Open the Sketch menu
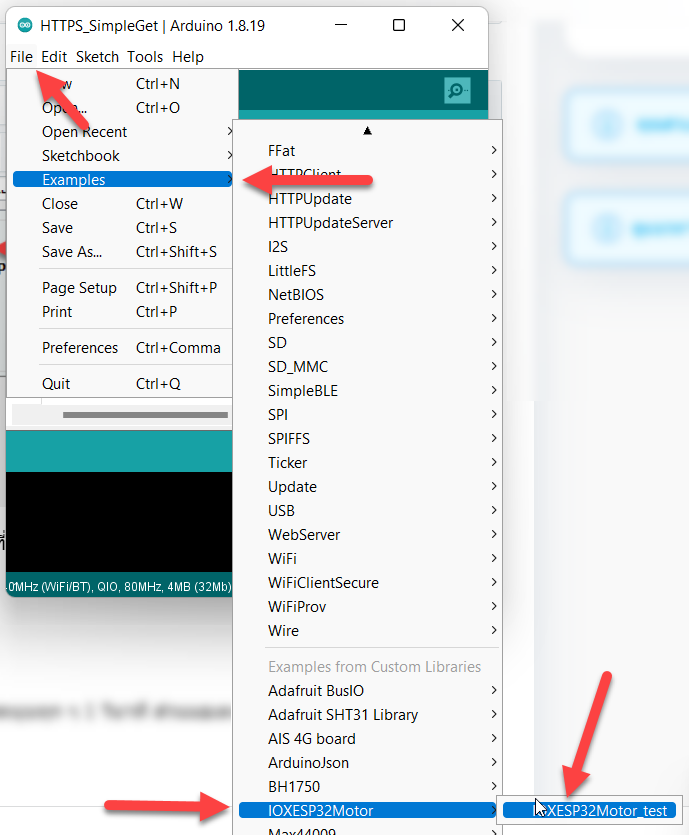Image resolution: width=689 pixels, height=835 pixels. pos(97,57)
